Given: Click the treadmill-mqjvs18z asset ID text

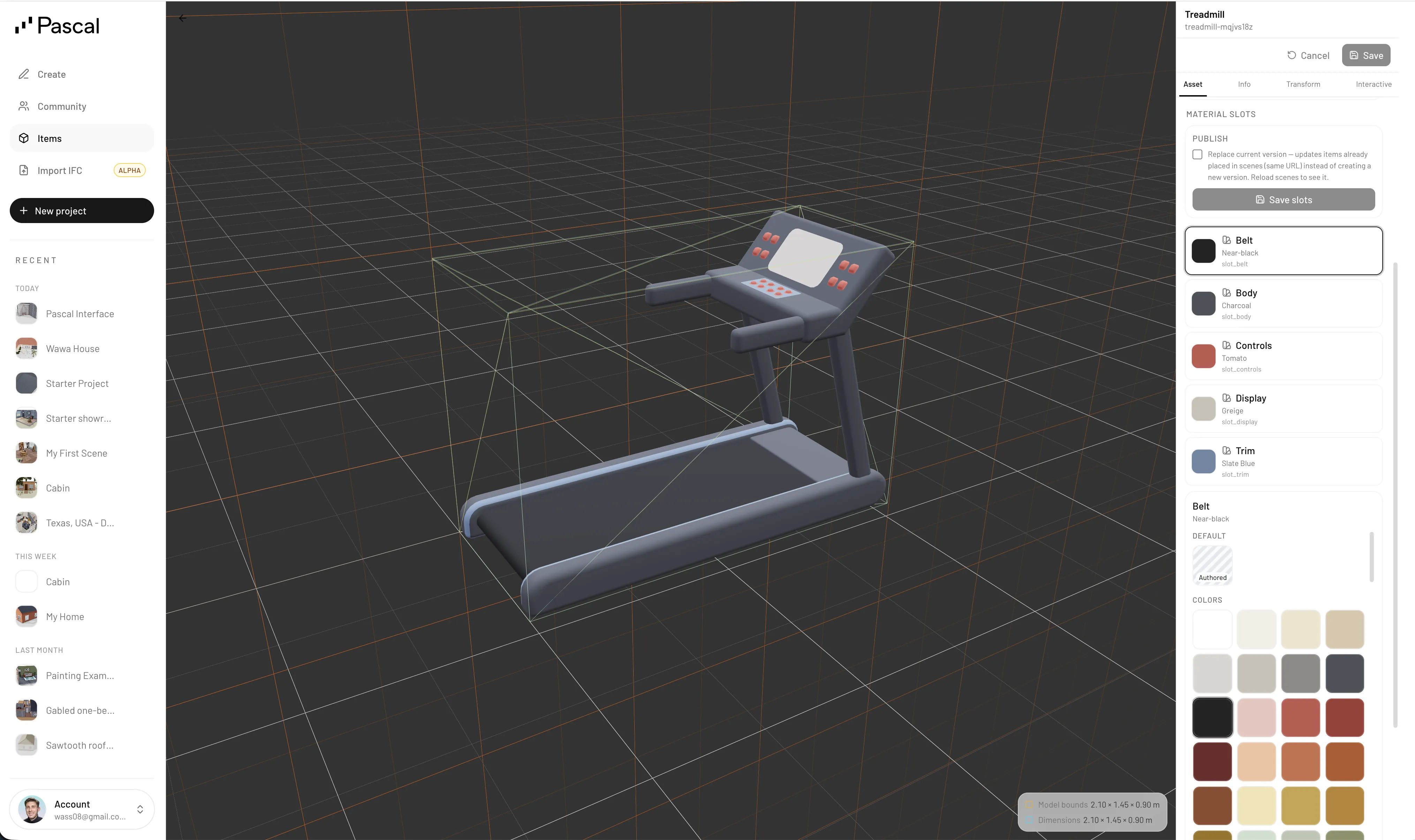Looking at the screenshot, I should [x=1219, y=26].
